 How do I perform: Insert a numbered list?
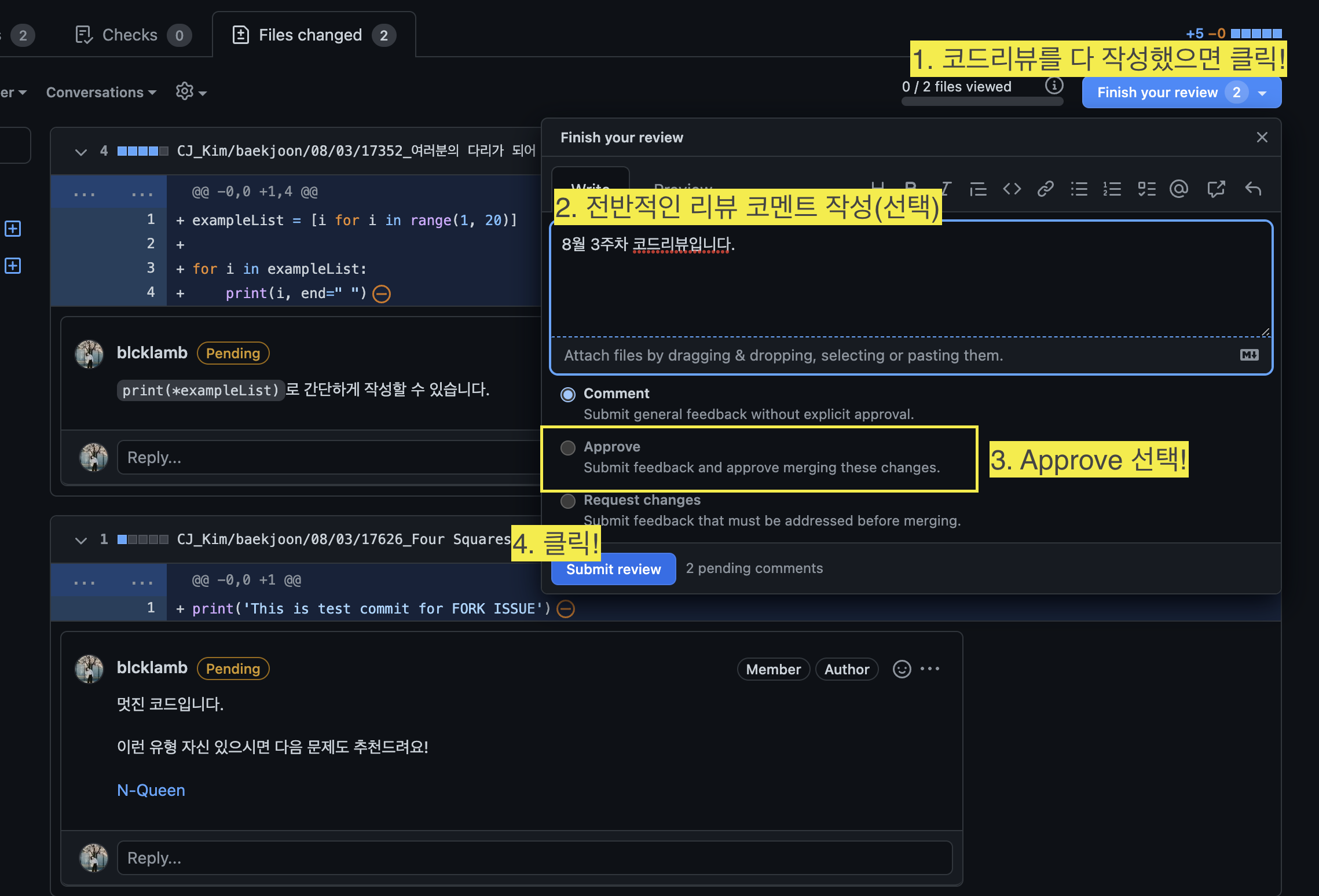1112,189
